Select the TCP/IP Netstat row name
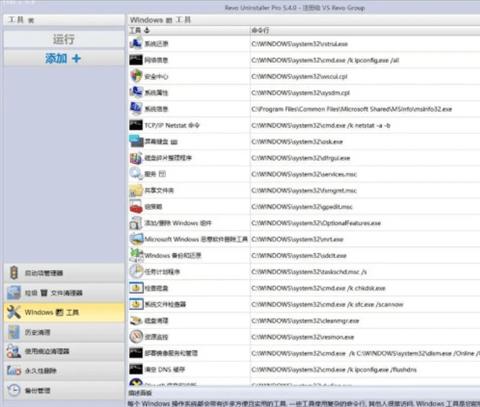This screenshot has height=407, width=480. click(x=172, y=125)
